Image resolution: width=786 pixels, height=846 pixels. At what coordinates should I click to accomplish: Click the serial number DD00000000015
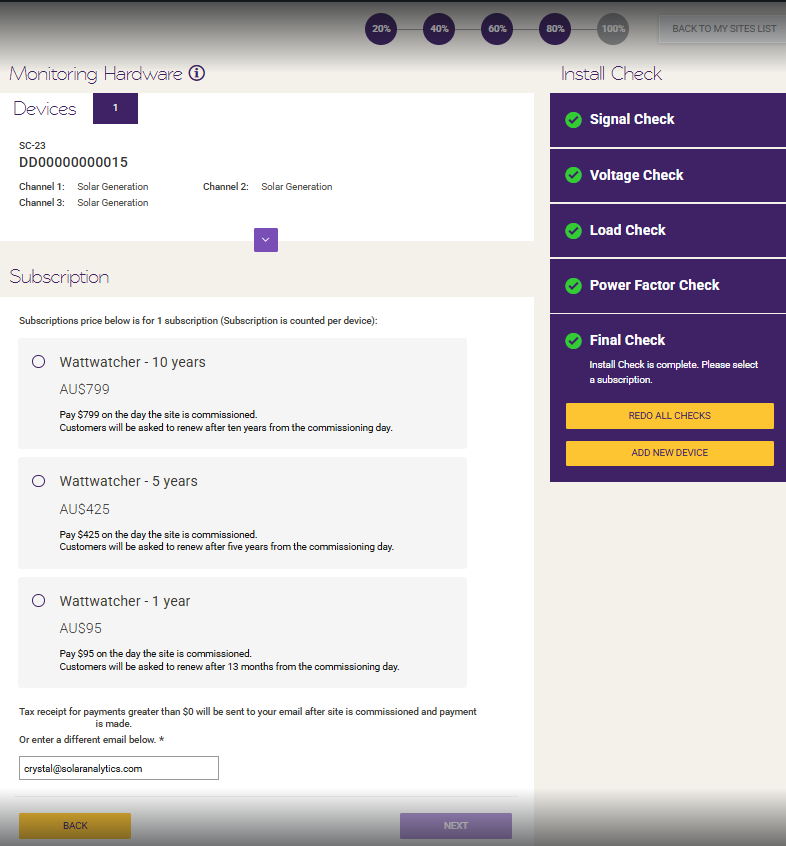pos(73,162)
